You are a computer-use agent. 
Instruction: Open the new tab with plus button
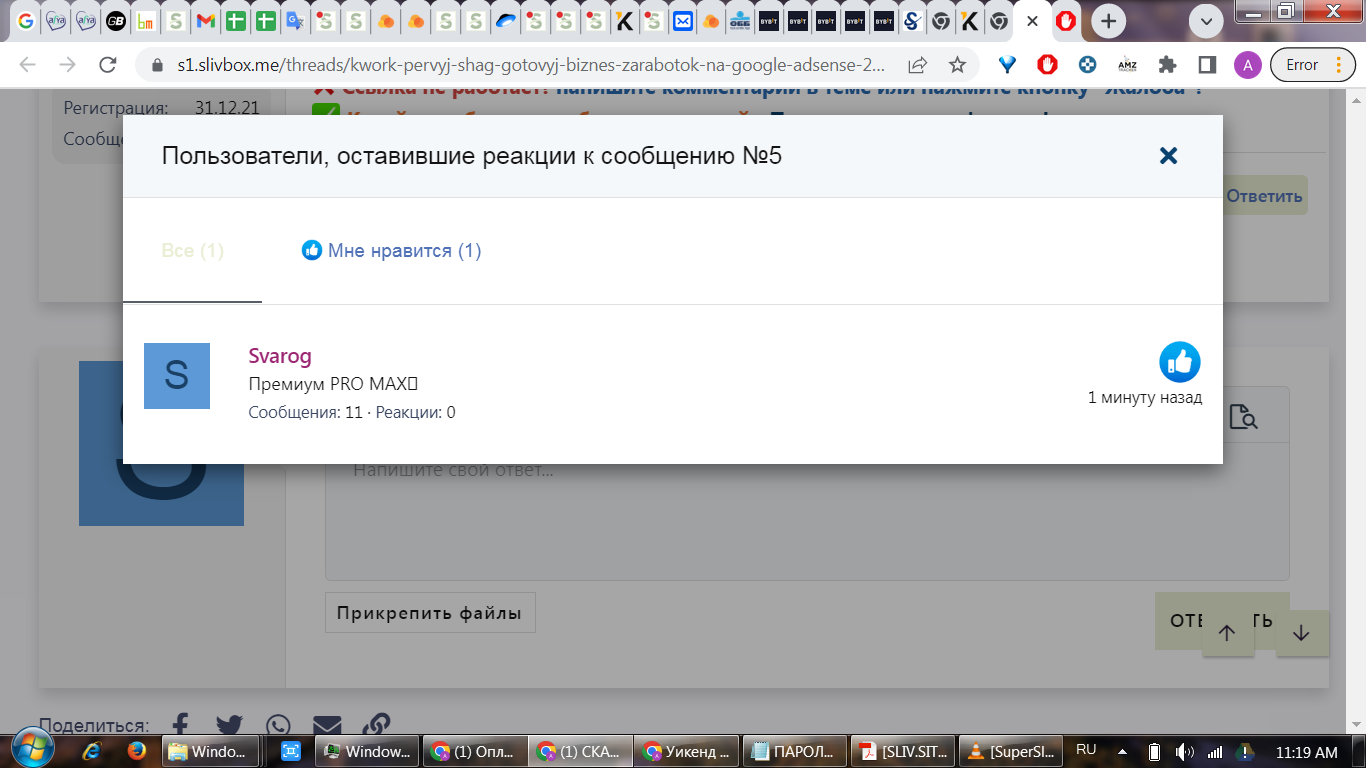click(1108, 21)
